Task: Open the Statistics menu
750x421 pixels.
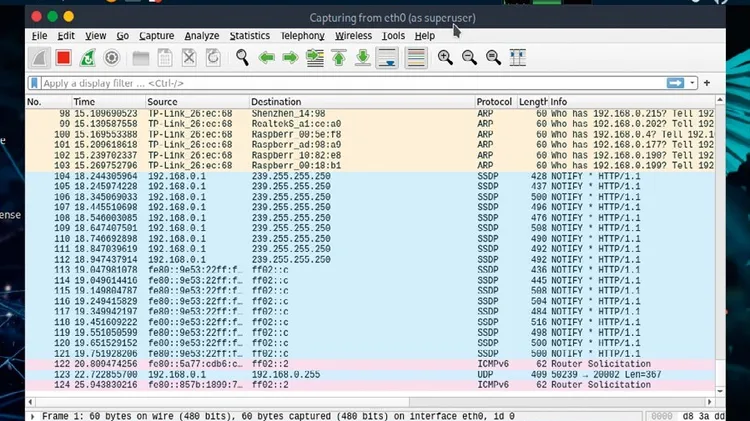Action: (x=250, y=36)
